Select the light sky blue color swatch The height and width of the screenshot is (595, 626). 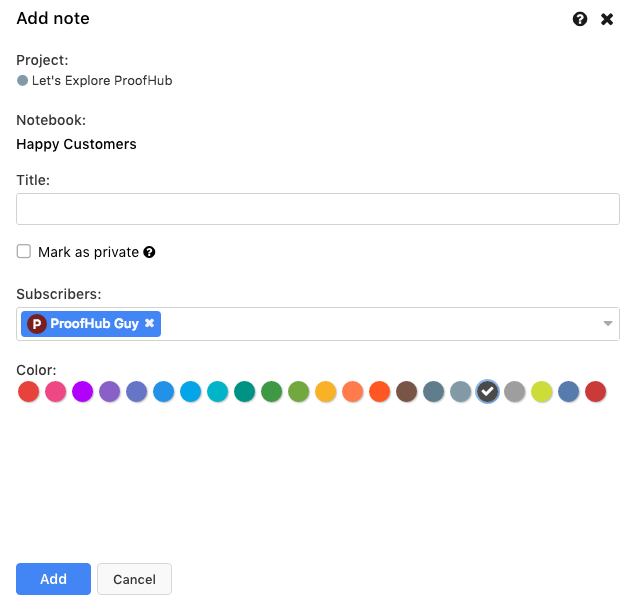click(190, 391)
